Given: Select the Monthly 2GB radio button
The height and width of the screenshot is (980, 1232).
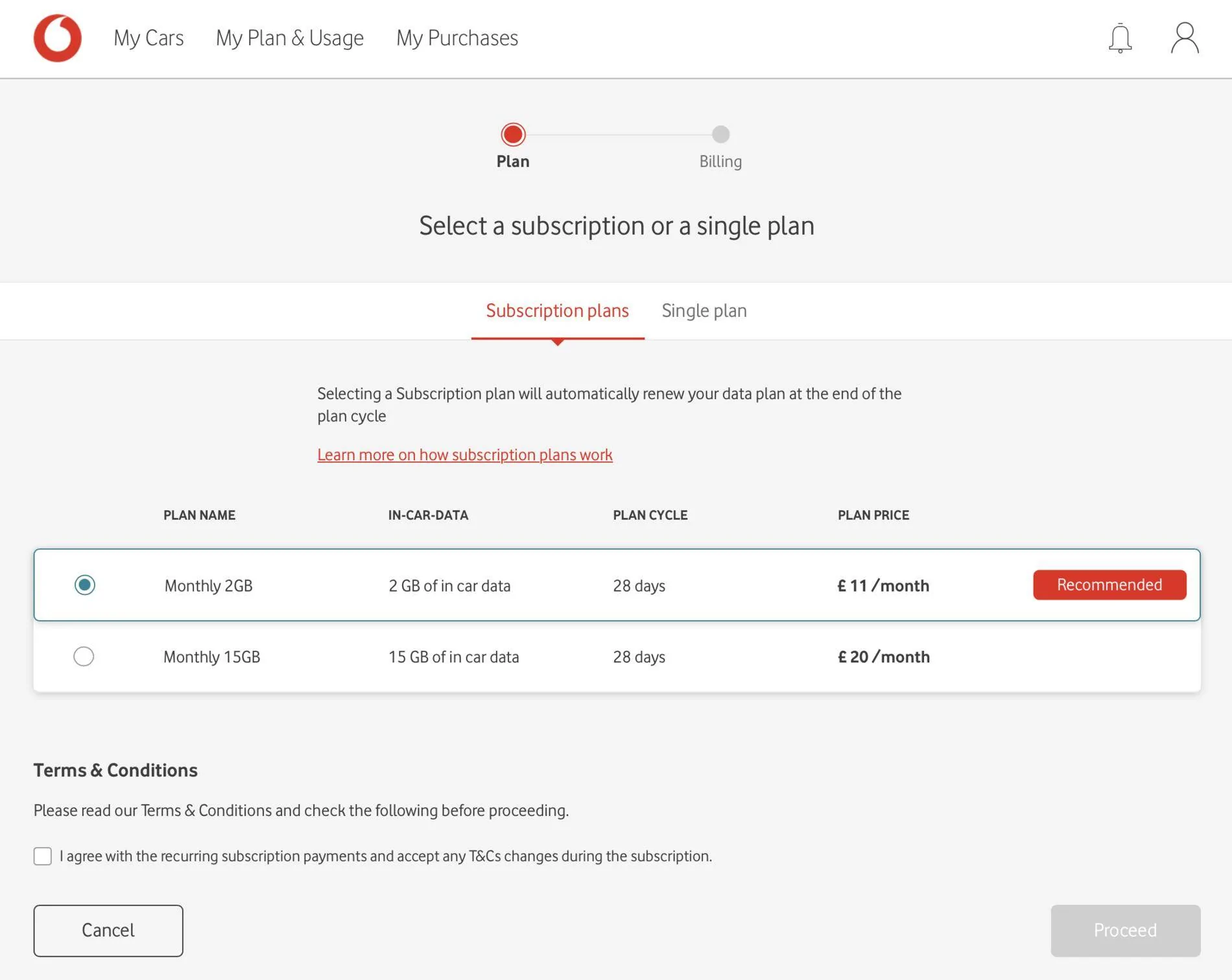Looking at the screenshot, I should (84, 585).
